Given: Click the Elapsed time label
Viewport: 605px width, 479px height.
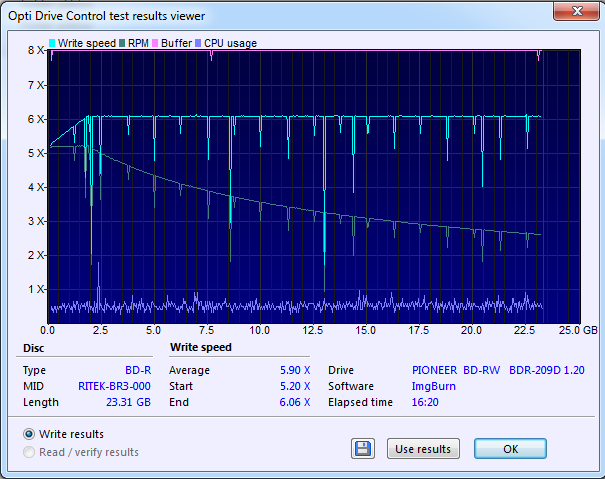Looking at the screenshot, I should coord(360,402).
